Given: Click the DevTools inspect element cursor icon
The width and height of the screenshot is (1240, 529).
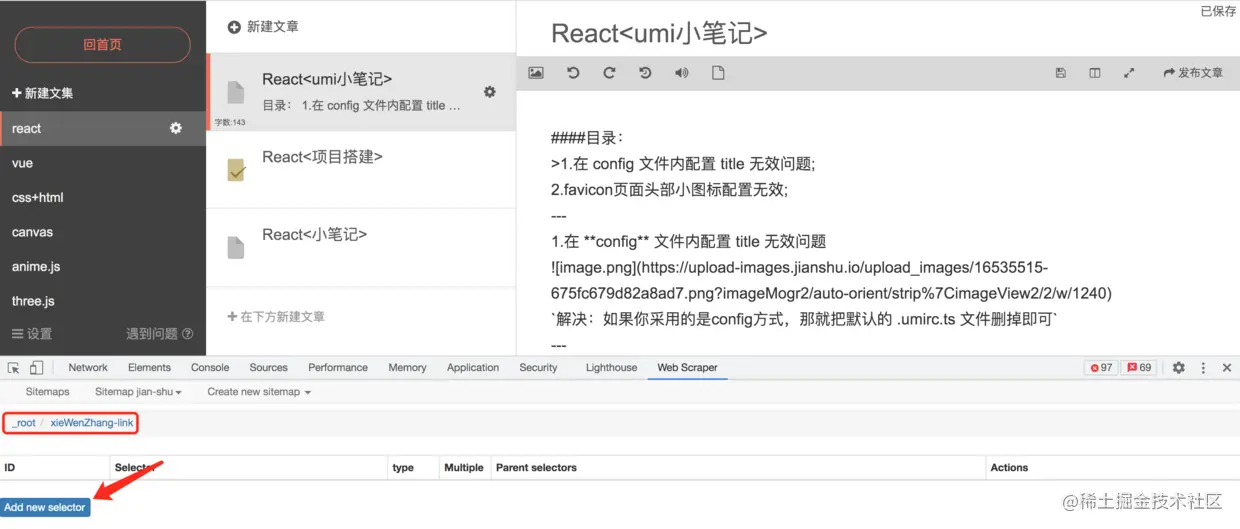Looking at the screenshot, I should coord(13,367).
